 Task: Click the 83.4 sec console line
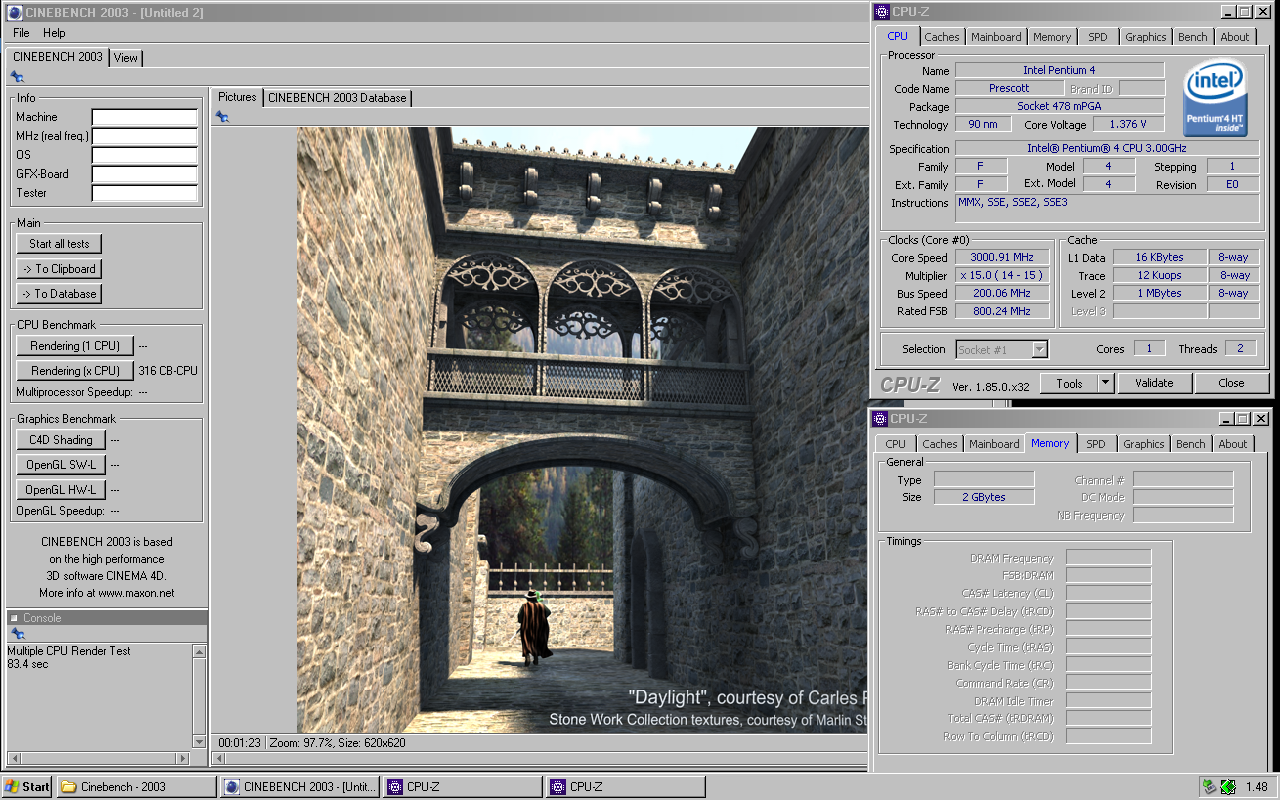[x=27, y=664]
